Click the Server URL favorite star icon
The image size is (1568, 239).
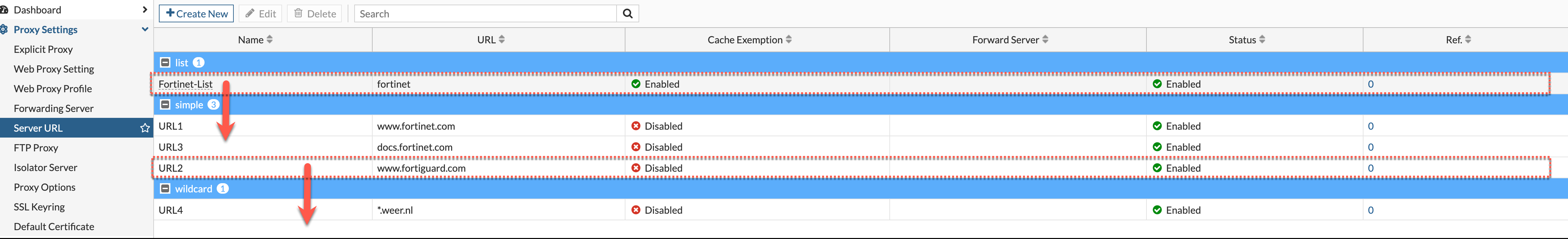[x=145, y=128]
